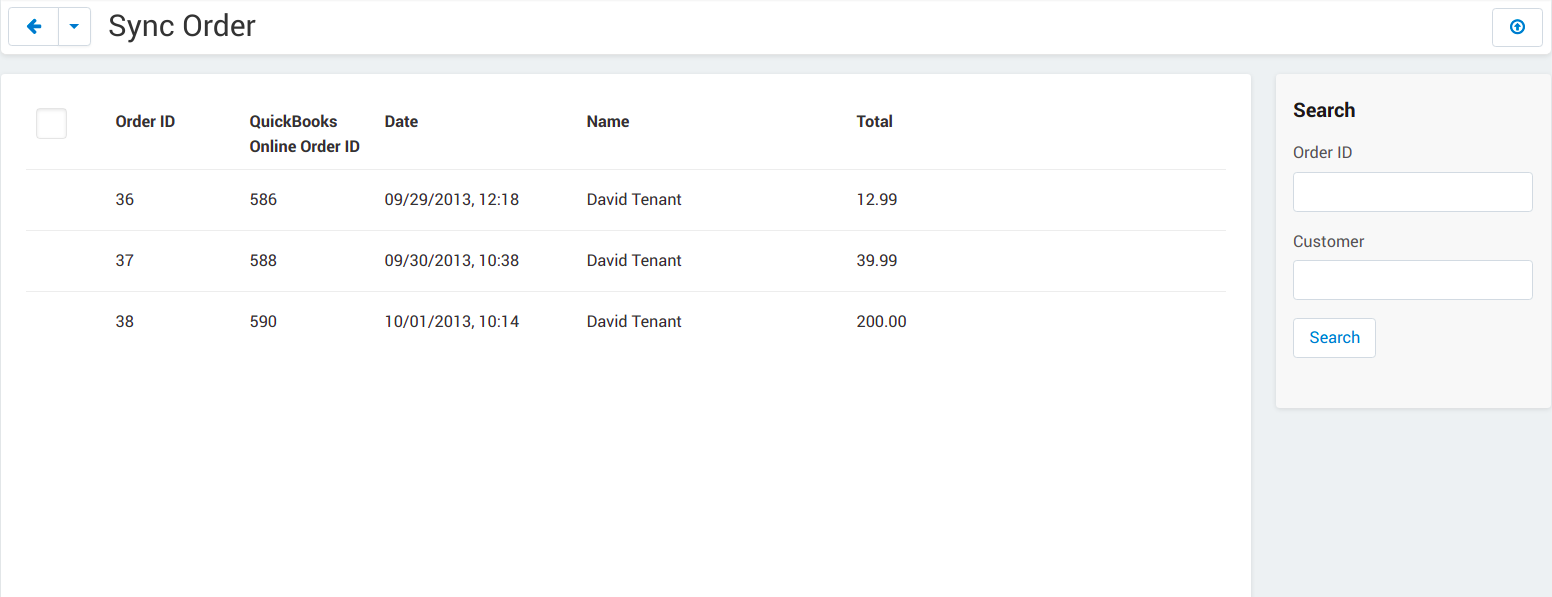1552x597 pixels.
Task: Click the Search button
Action: [1334, 338]
